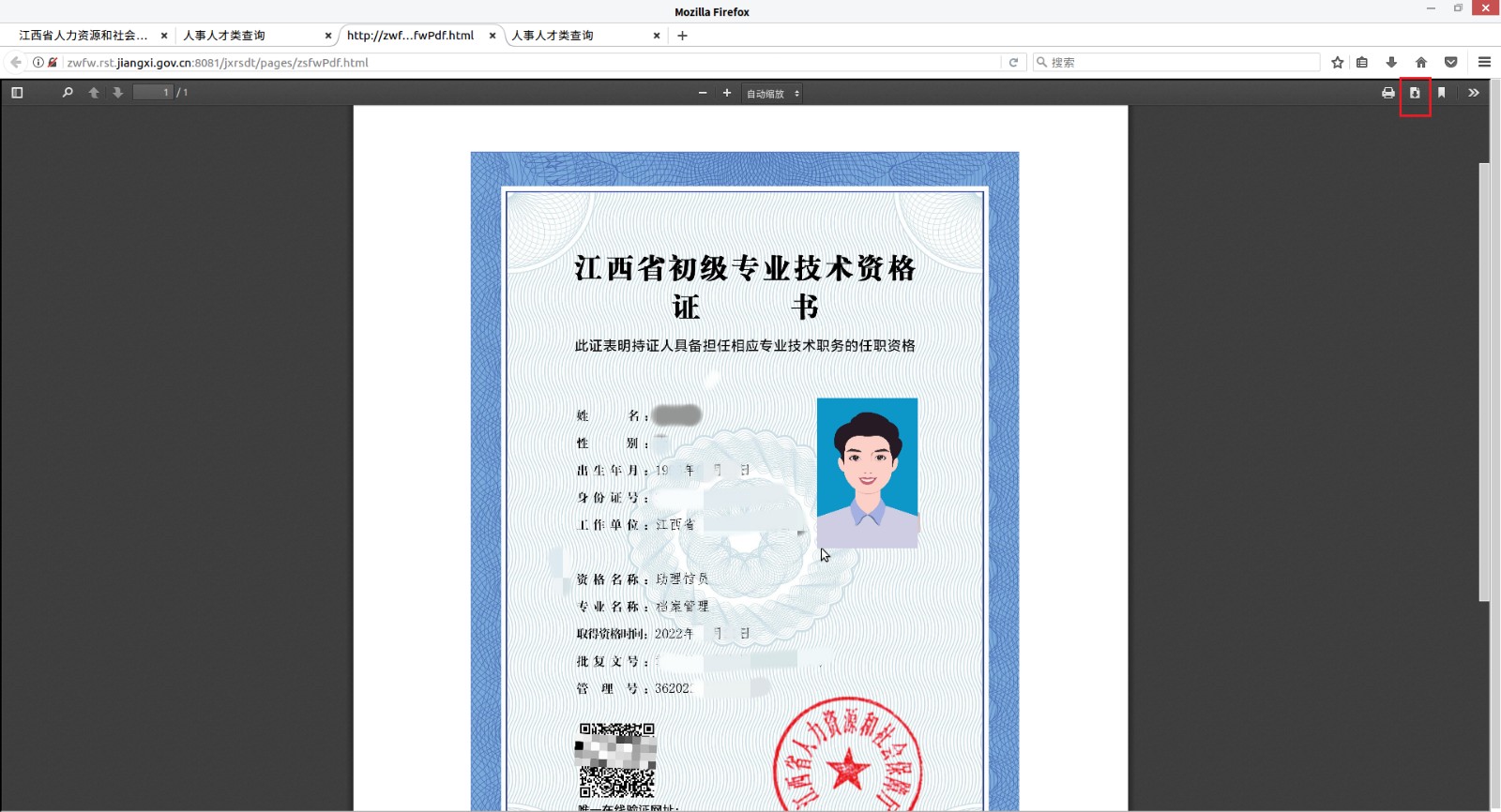Switch to the 江西省人力资源和社会 tab
The image size is (1501, 812).
(x=83, y=36)
